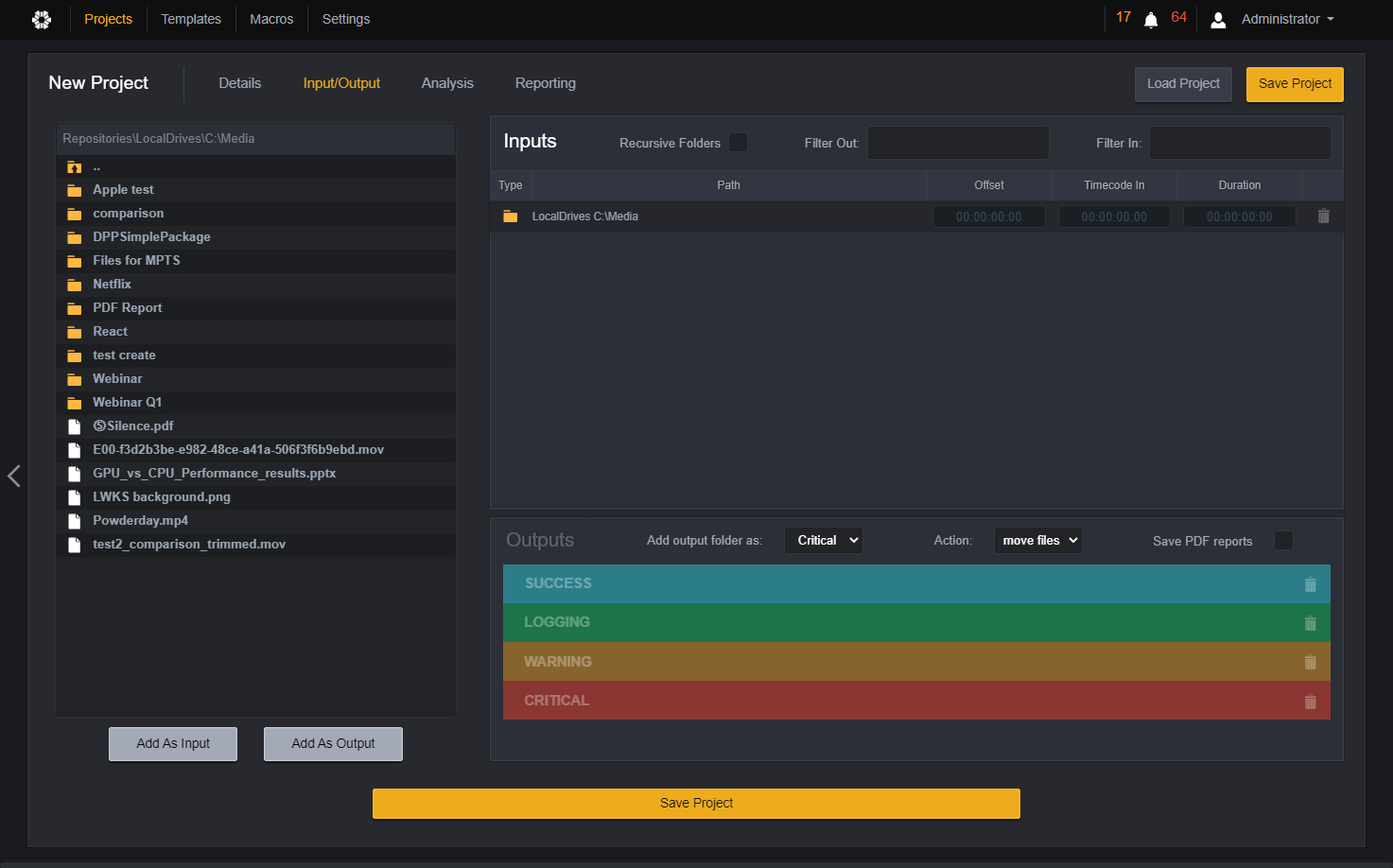Open the Administrator user menu
The image size is (1393, 868).
(x=1273, y=19)
